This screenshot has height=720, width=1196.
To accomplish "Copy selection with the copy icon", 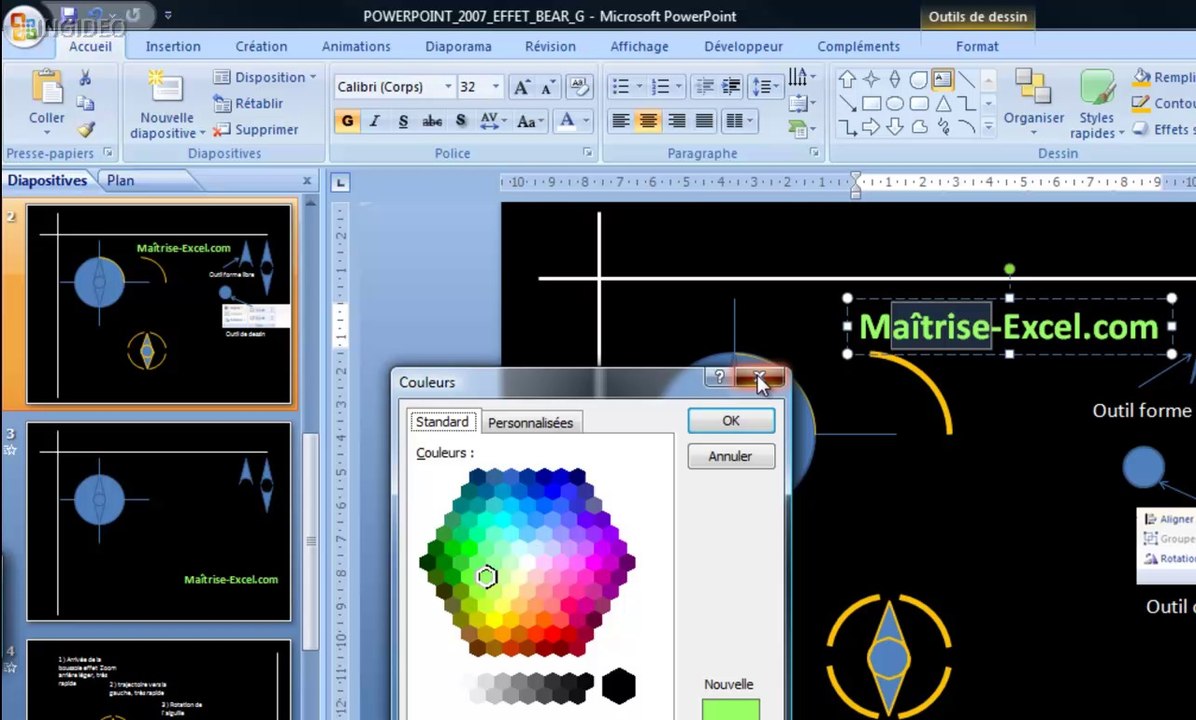I will pos(85,104).
